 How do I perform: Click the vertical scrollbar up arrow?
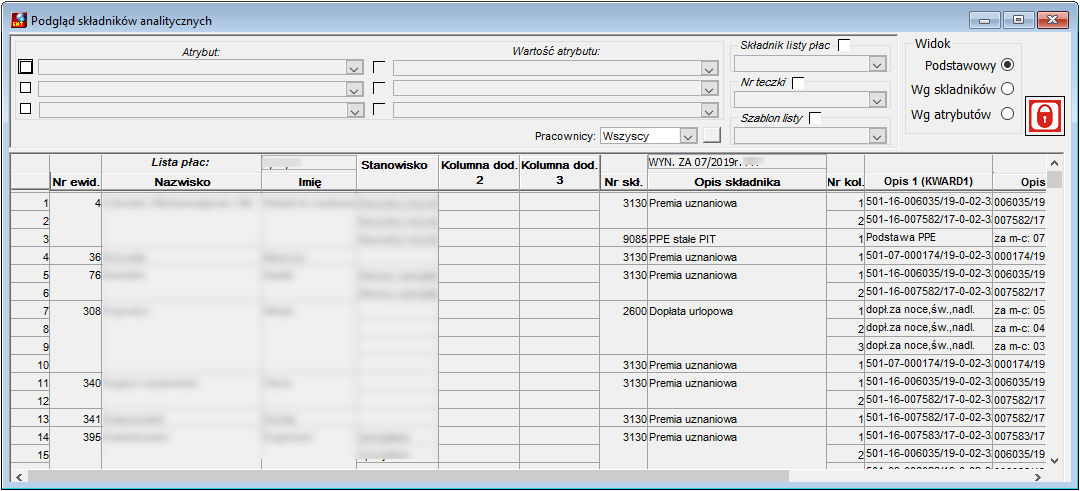click(x=1053, y=163)
